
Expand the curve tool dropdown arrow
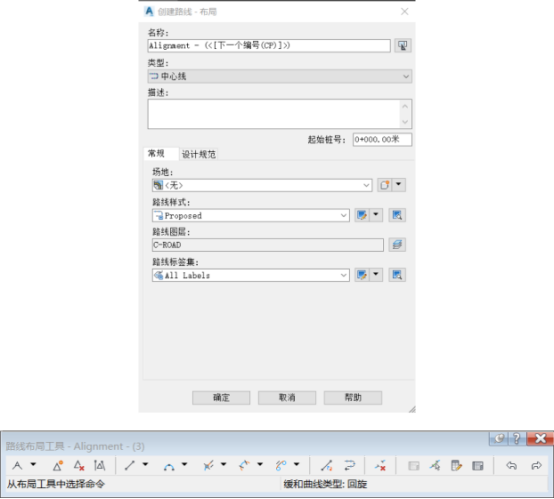point(184,464)
